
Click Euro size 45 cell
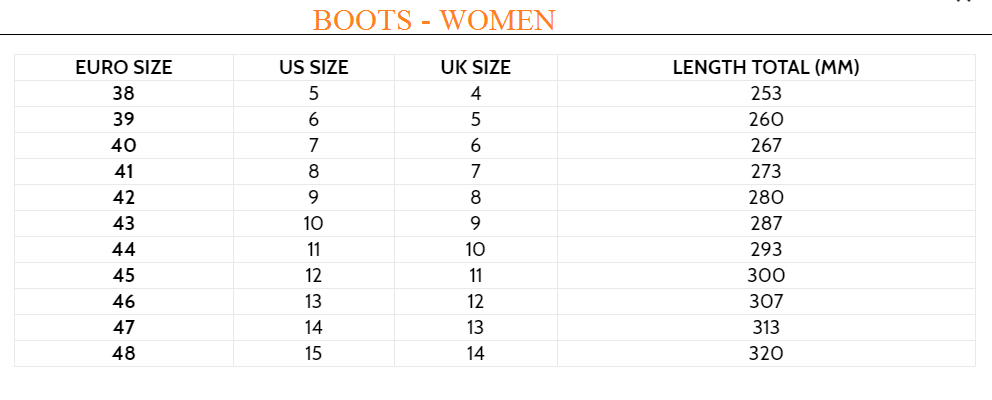(x=124, y=275)
